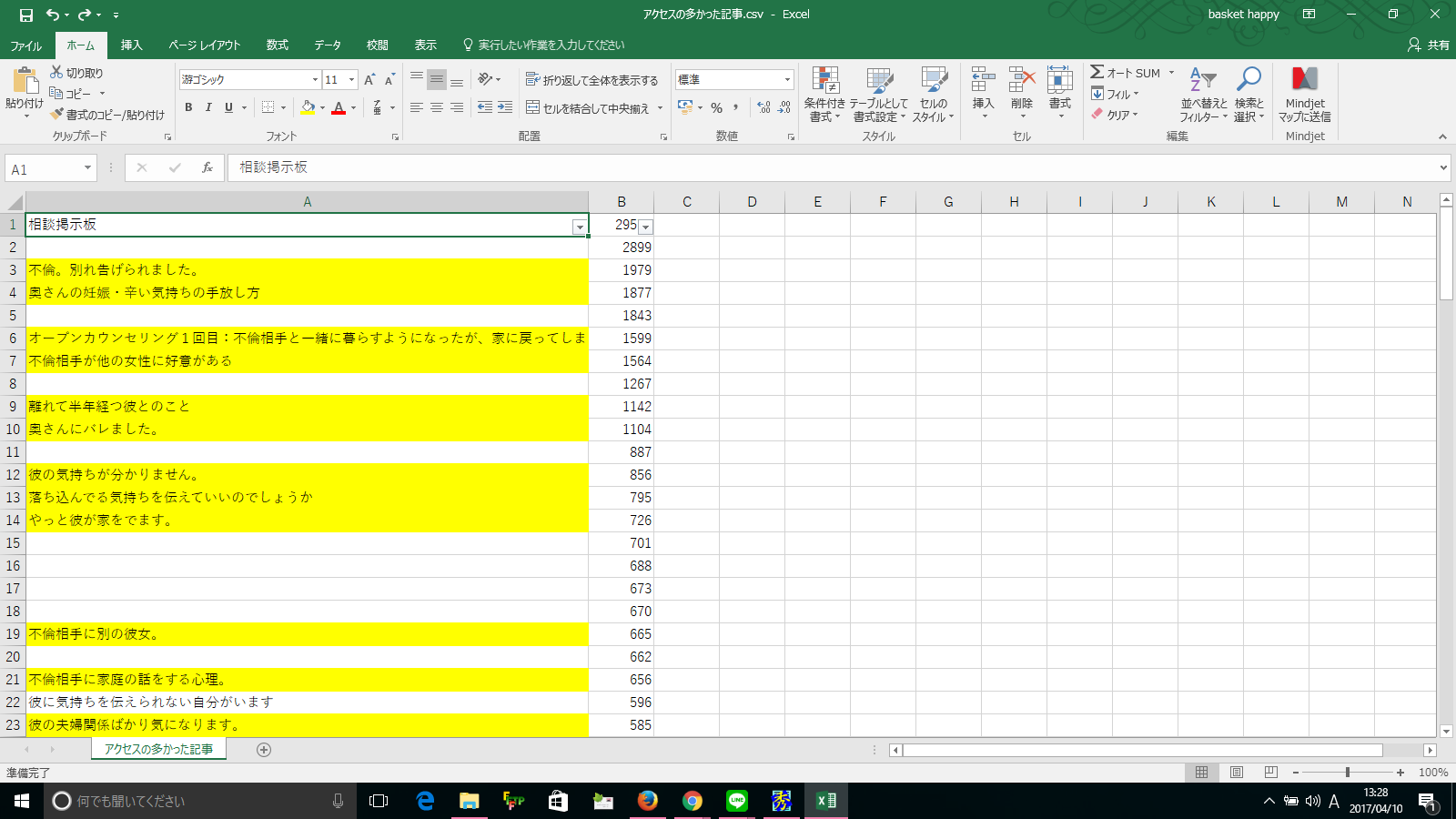Click the Insert Function fx icon
Image resolution: width=1456 pixels, height=819 pixels.
tap(207, 167)
